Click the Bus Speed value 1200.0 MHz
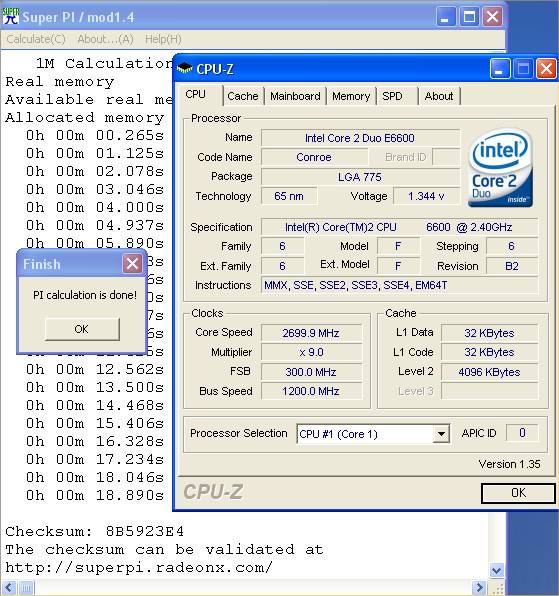The image size is (559, 596). (311, 391)
